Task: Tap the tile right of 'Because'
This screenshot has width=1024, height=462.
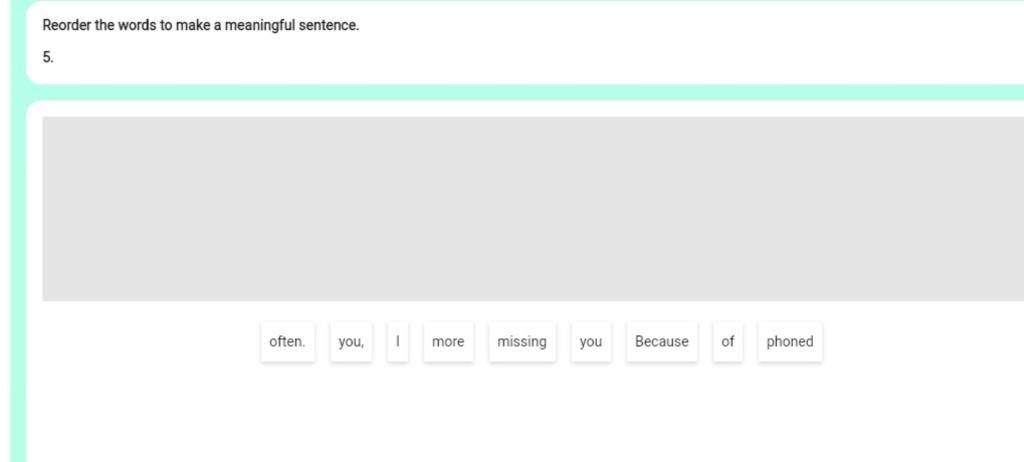Action: (x=728, y=342)
